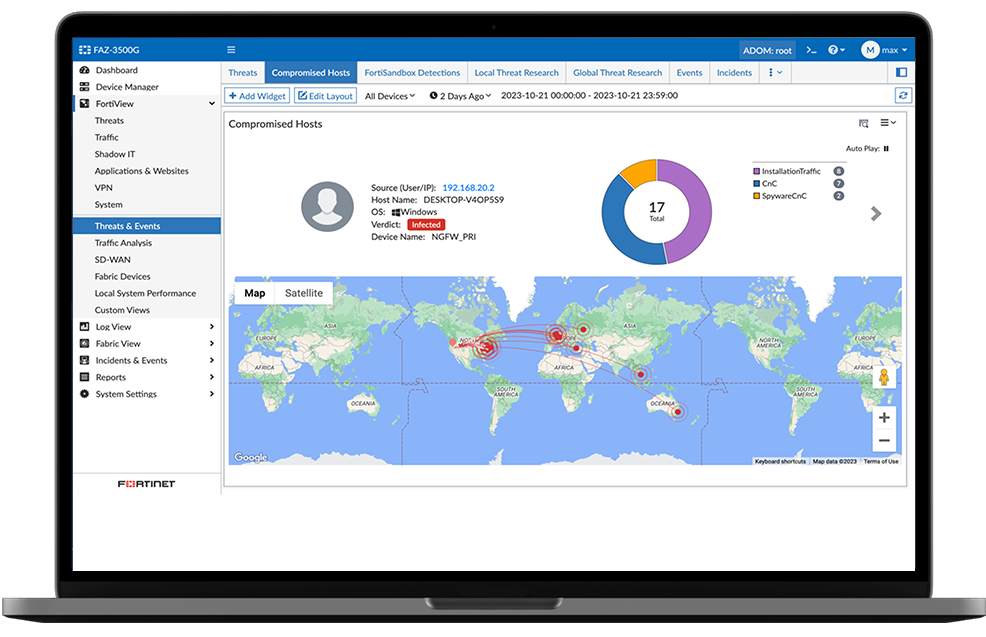Image resolution: width=986 pixels, height=637 pixels.
Task: Select Local System Performance item
Action: pyautogui.click(x=145, y=293)
